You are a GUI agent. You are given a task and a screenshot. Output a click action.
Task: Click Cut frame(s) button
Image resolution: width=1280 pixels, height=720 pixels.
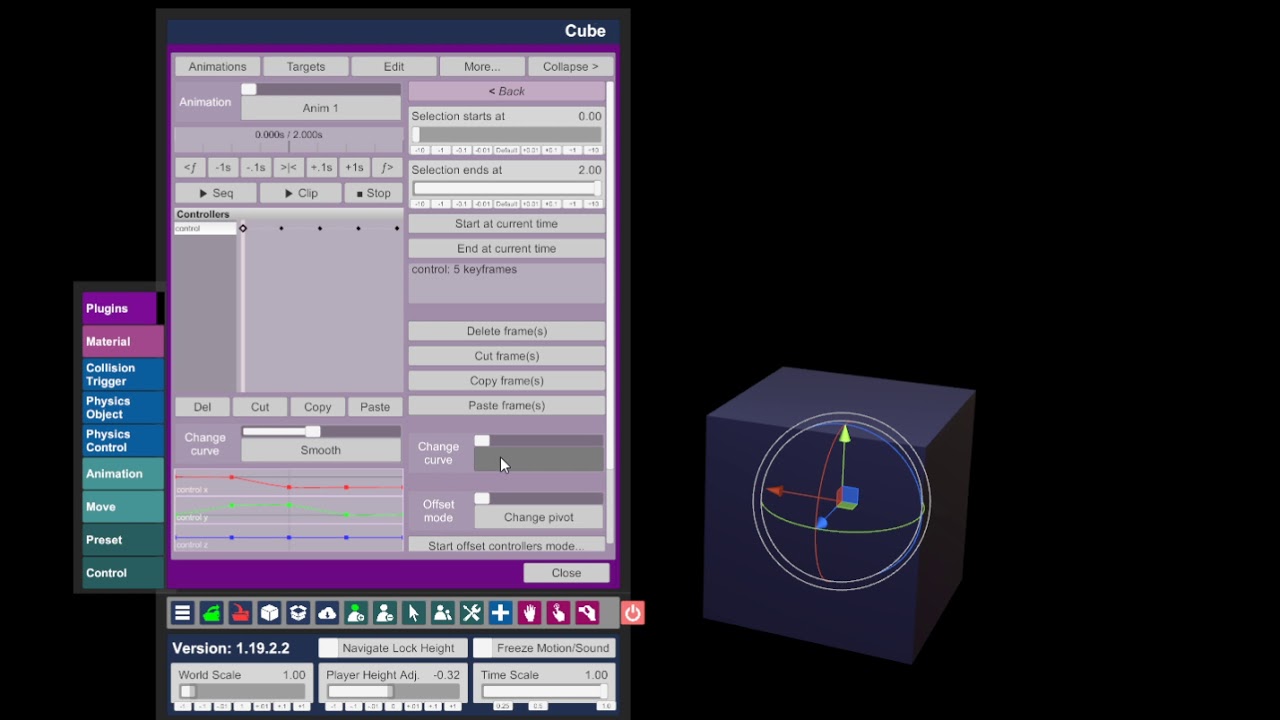point(506,356)
